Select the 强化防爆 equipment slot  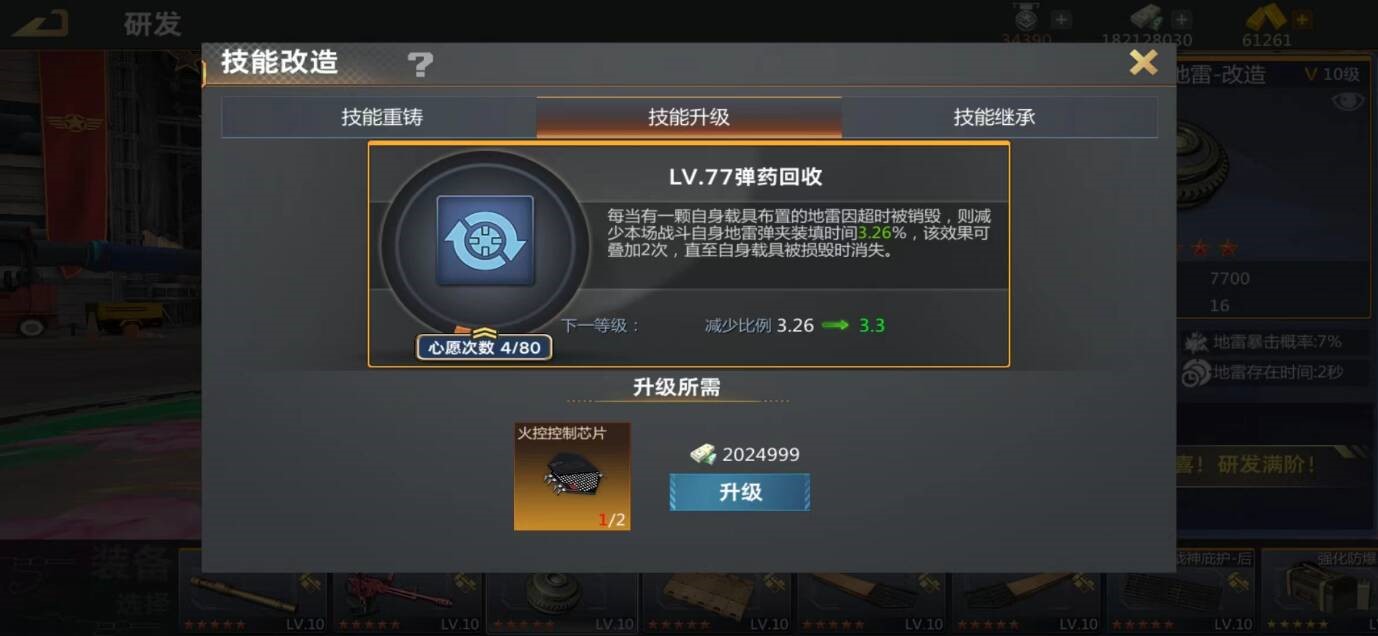[x=1320, y=591]
